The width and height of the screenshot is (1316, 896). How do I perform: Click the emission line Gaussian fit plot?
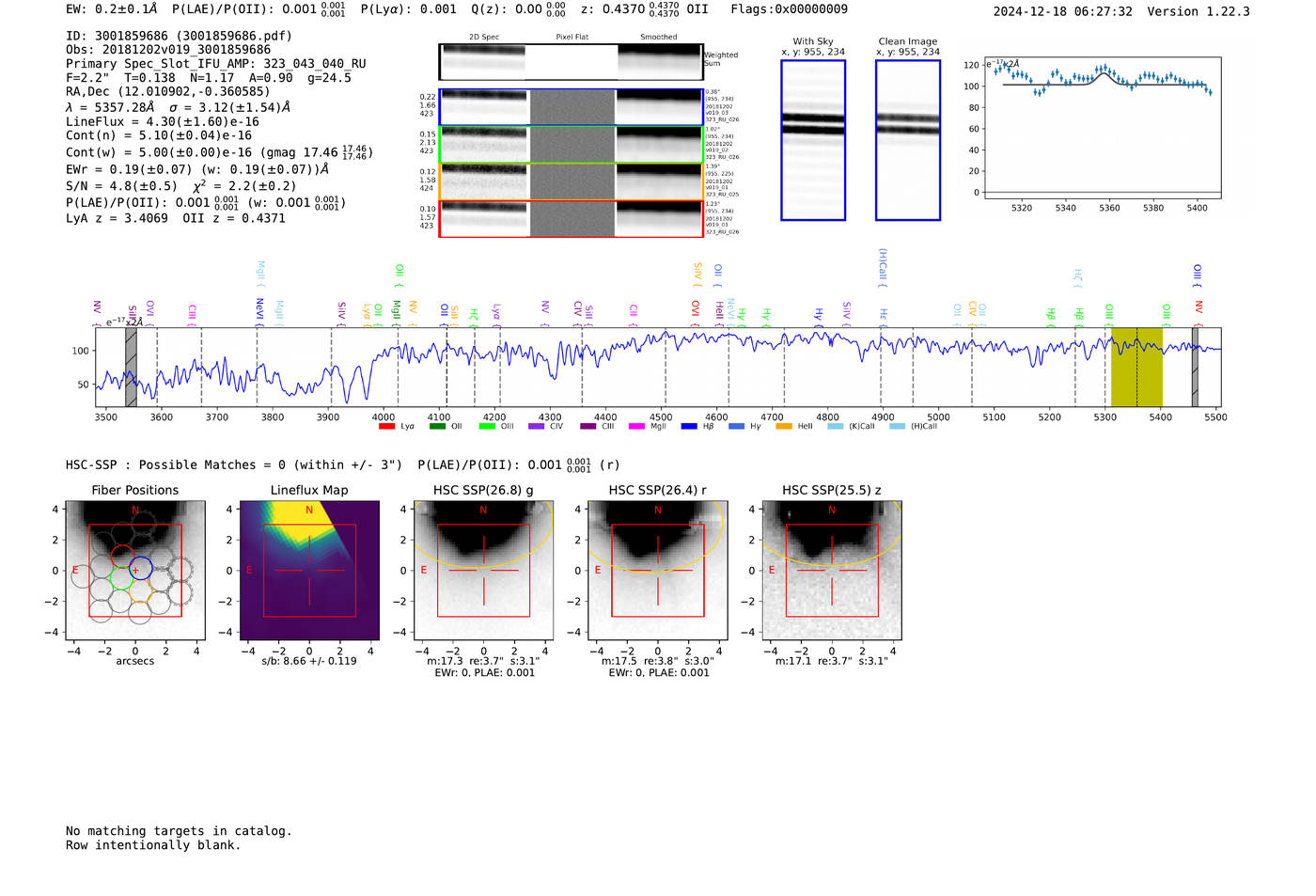[1103, 127]
